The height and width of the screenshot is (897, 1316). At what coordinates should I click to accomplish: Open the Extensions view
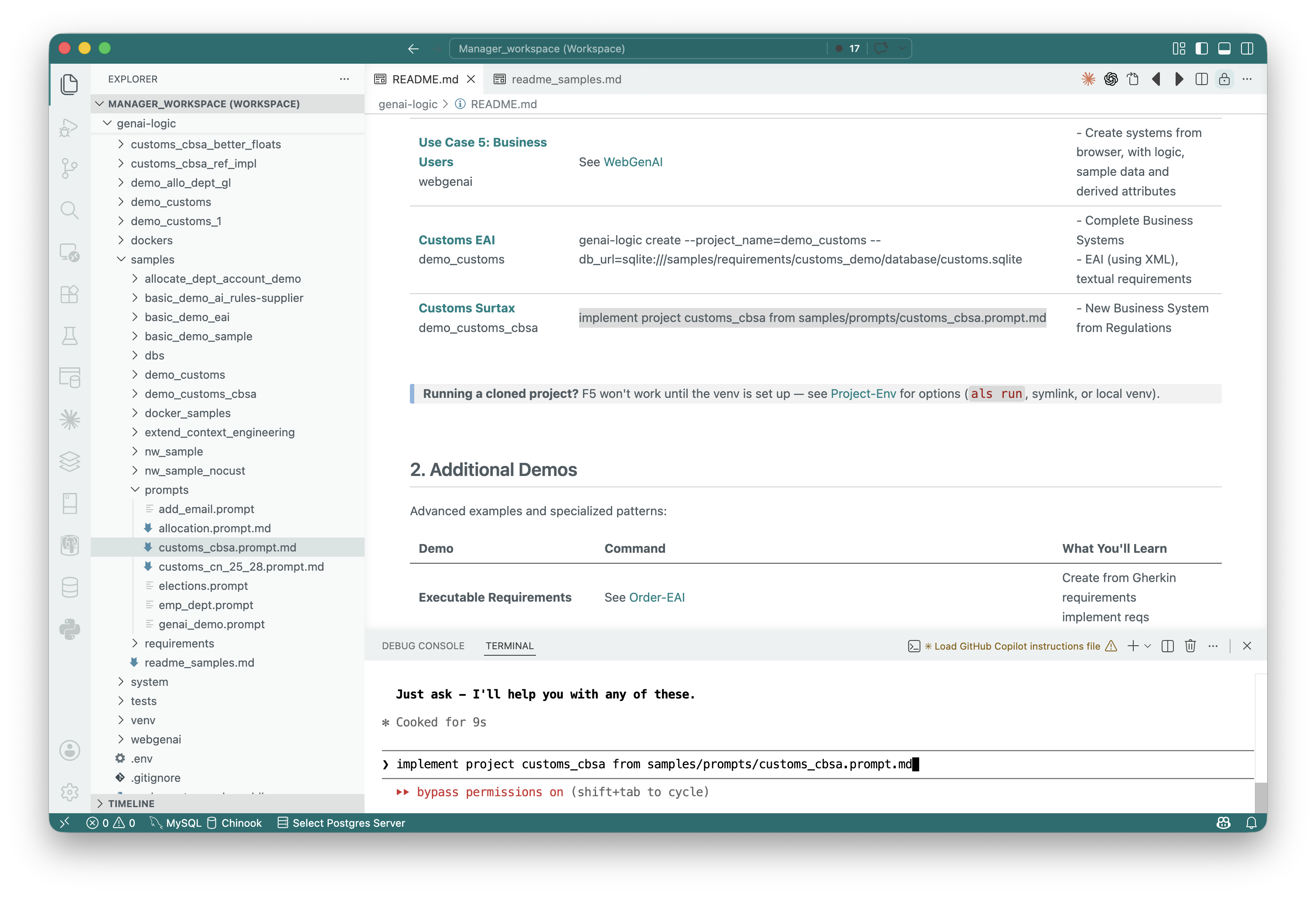[x=69, y=294]
